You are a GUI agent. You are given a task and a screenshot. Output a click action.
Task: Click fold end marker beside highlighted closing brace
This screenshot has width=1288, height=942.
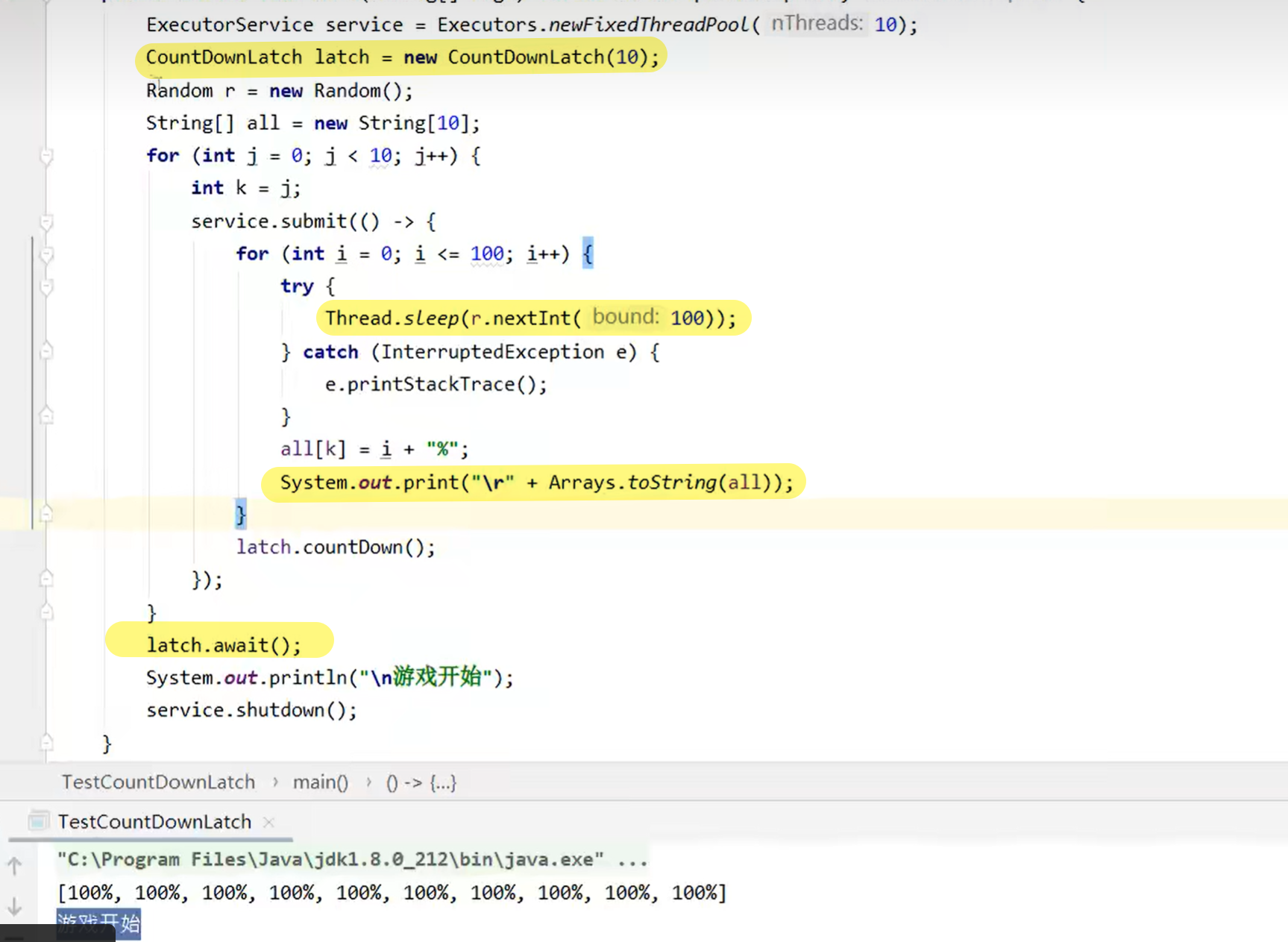point(46,514)
